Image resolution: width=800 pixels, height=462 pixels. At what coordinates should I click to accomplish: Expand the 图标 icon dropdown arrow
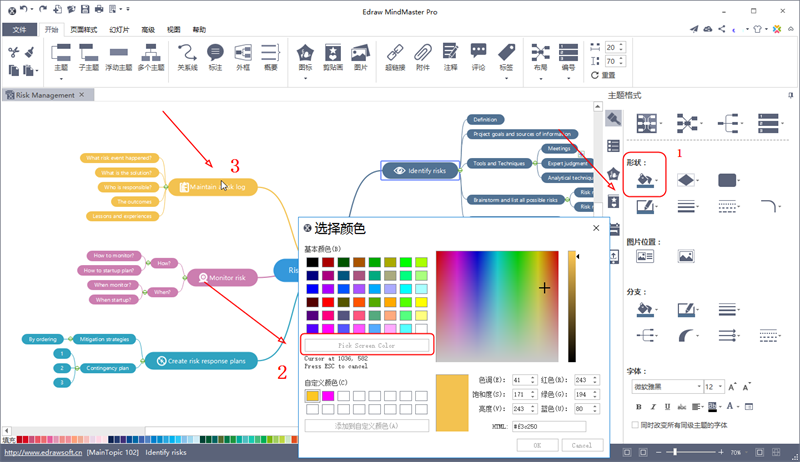click(x=305, y=79)
